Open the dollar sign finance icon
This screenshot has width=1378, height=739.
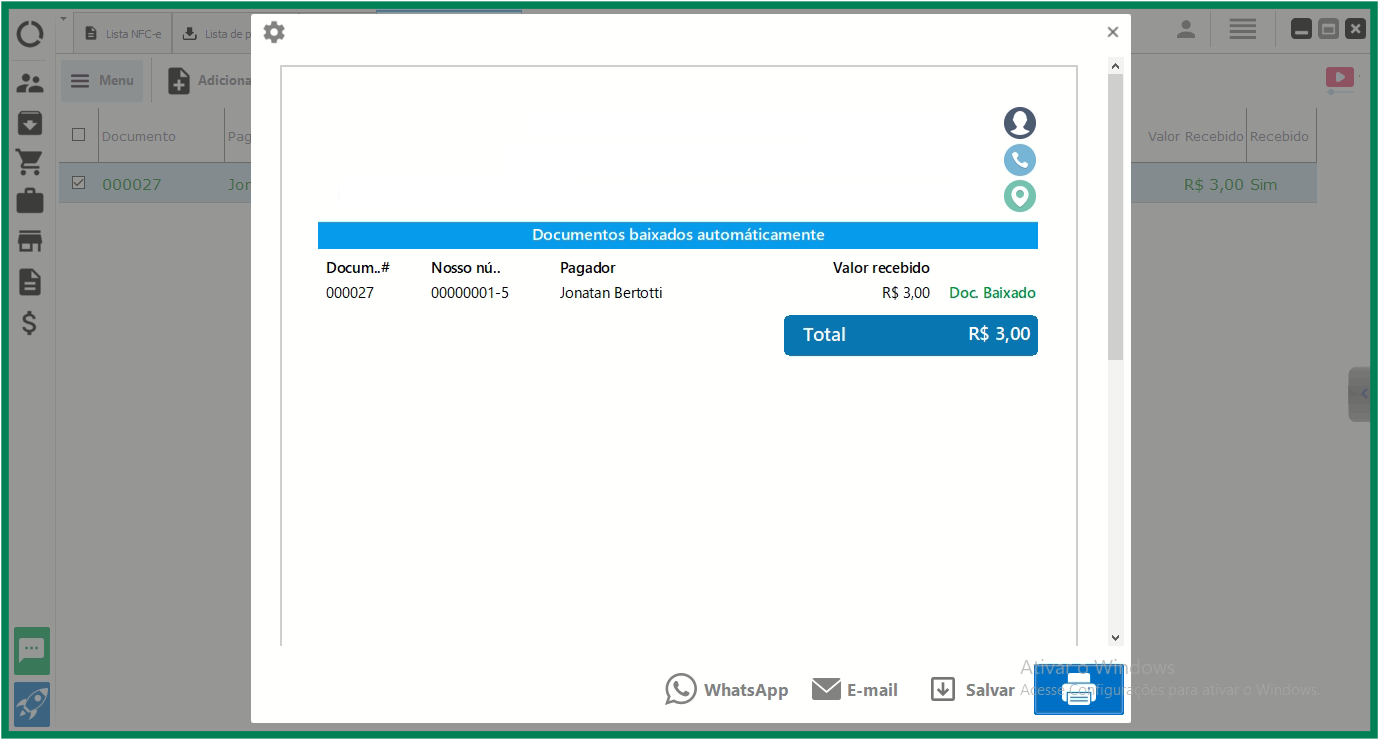tap(30, 323)
